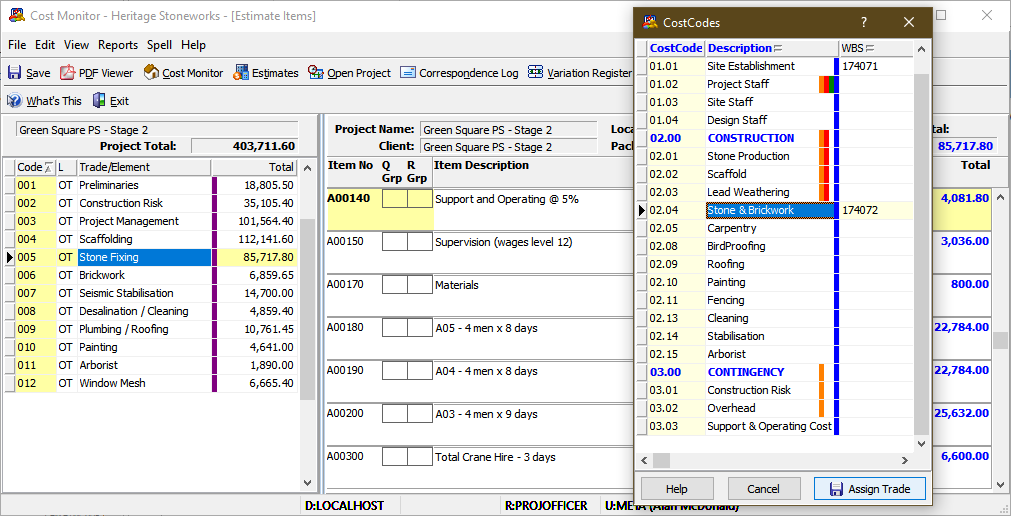
Task: Click the Description column filter header
Action: 771,48
